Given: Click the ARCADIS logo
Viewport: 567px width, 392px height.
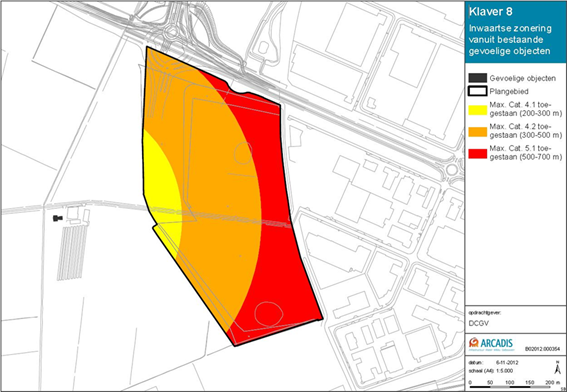Looking at the screenshot, I should (491, 344).
